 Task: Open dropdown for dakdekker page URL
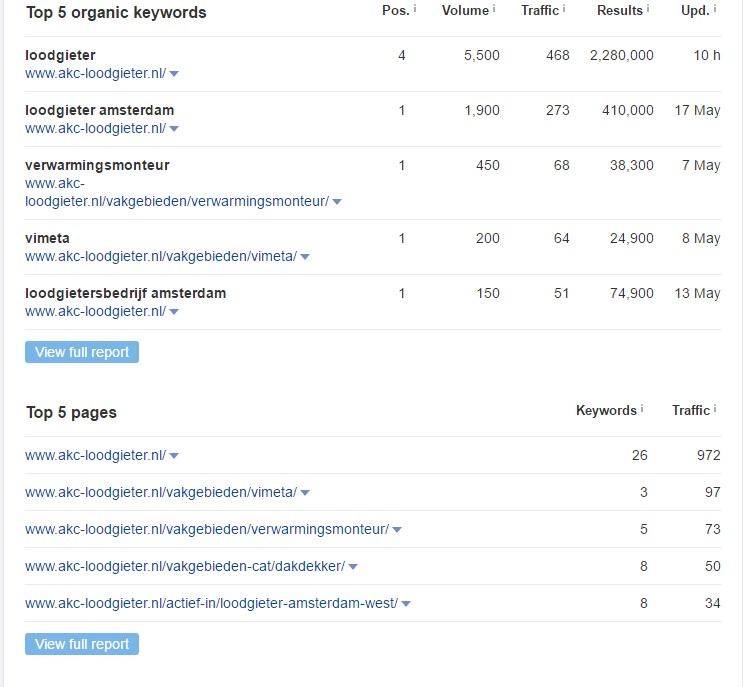353,567
